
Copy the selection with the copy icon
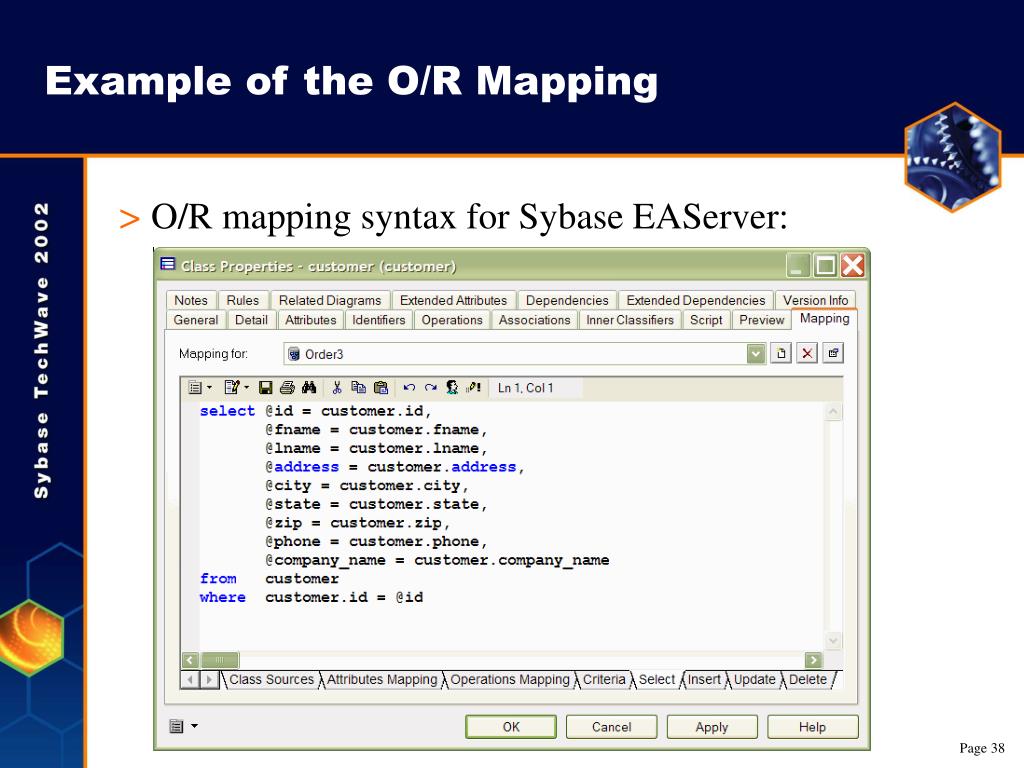point(359,387)
